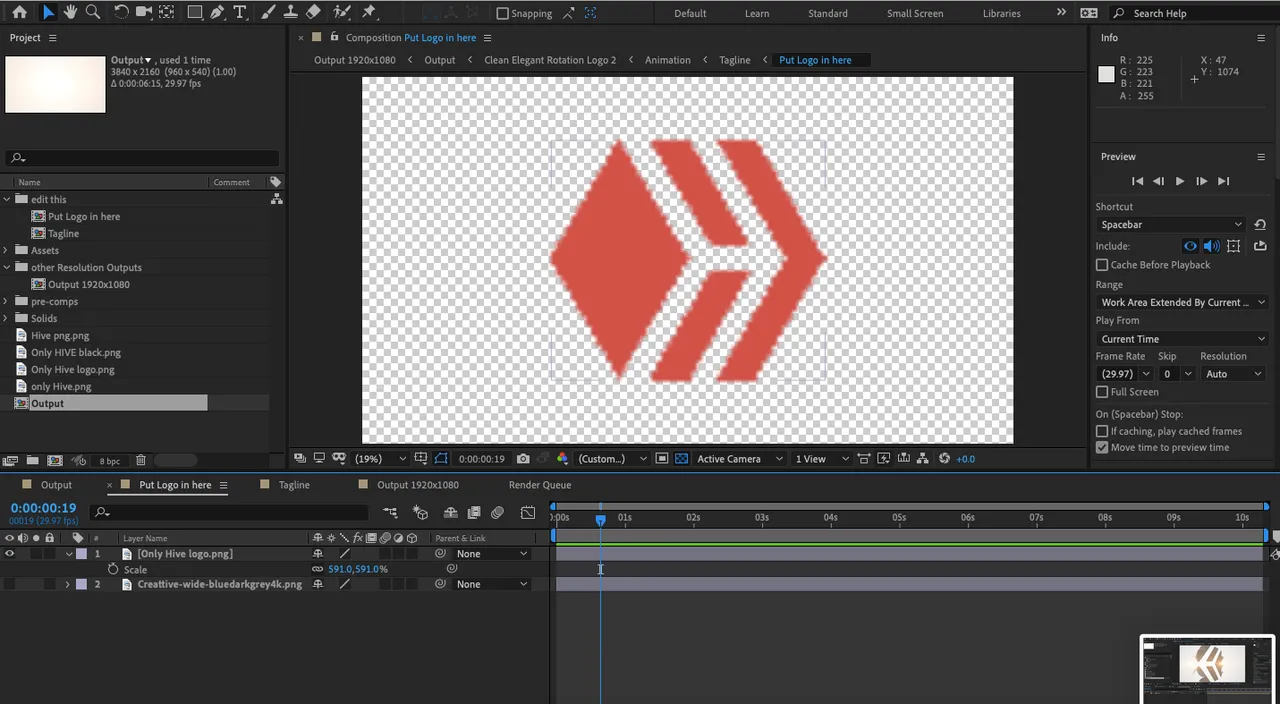Select the Only HIVE black.png project item
1280x704 pixels.
(76, 353)
